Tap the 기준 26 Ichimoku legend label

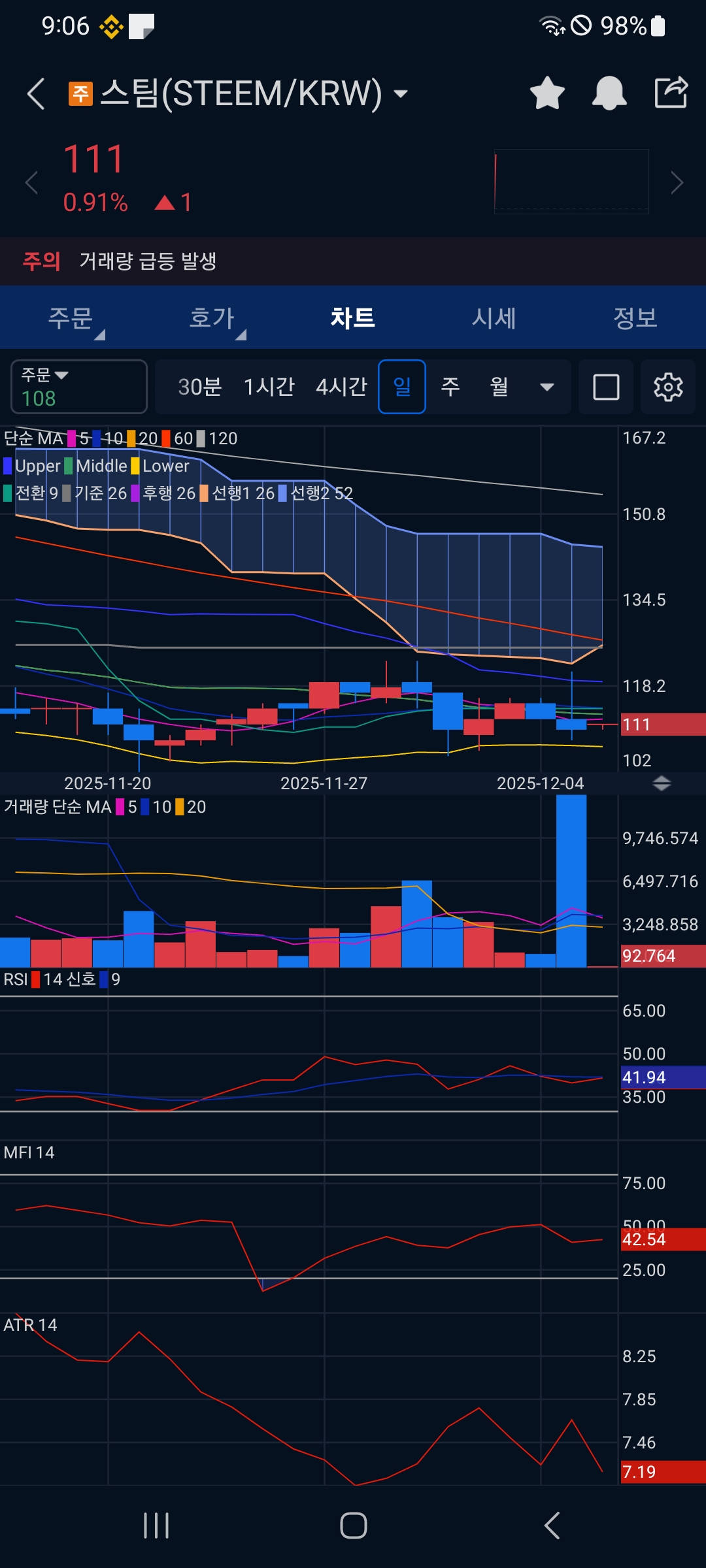(100, 493)
